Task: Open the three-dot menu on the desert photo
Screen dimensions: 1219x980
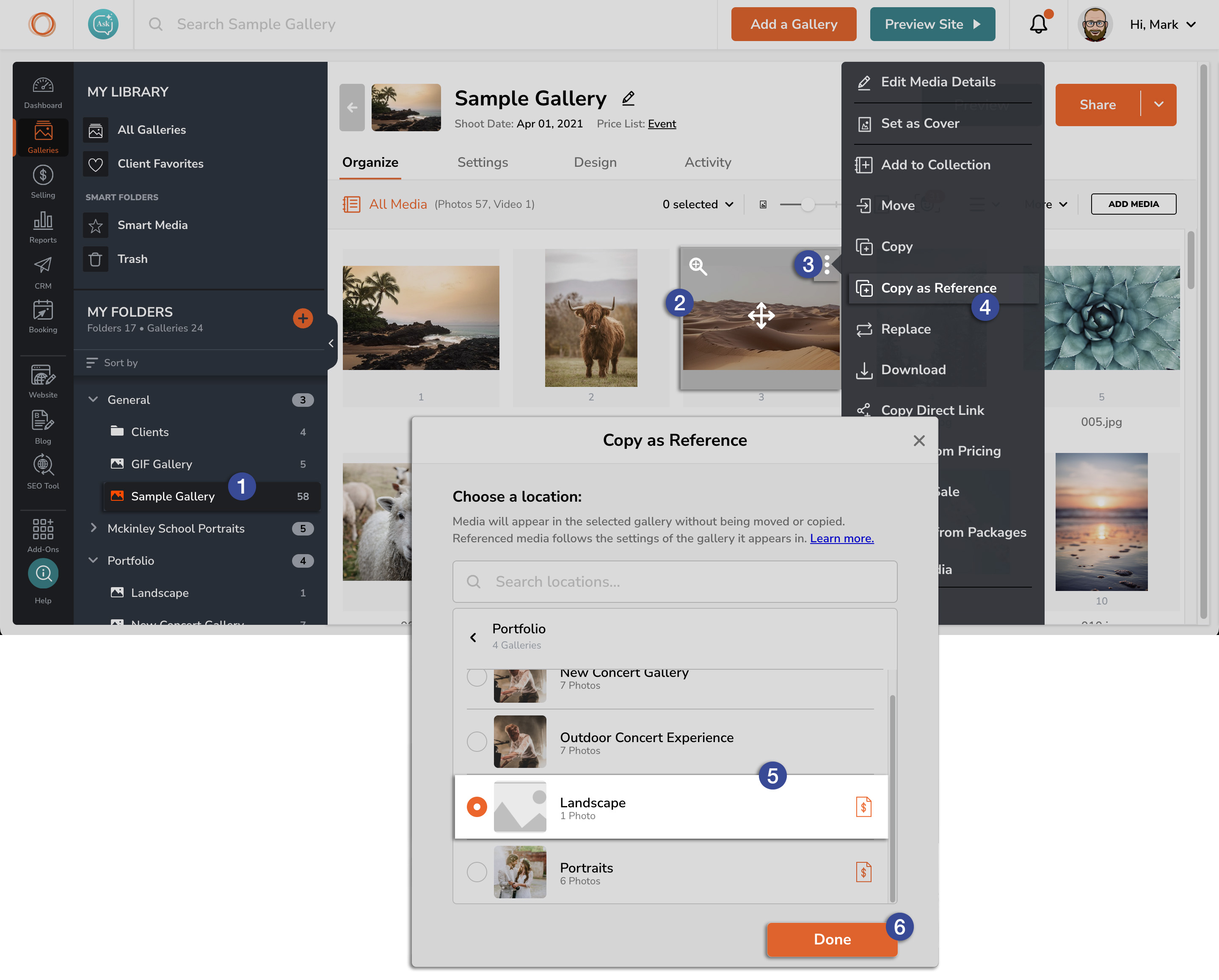Action: tap(827, 265)
